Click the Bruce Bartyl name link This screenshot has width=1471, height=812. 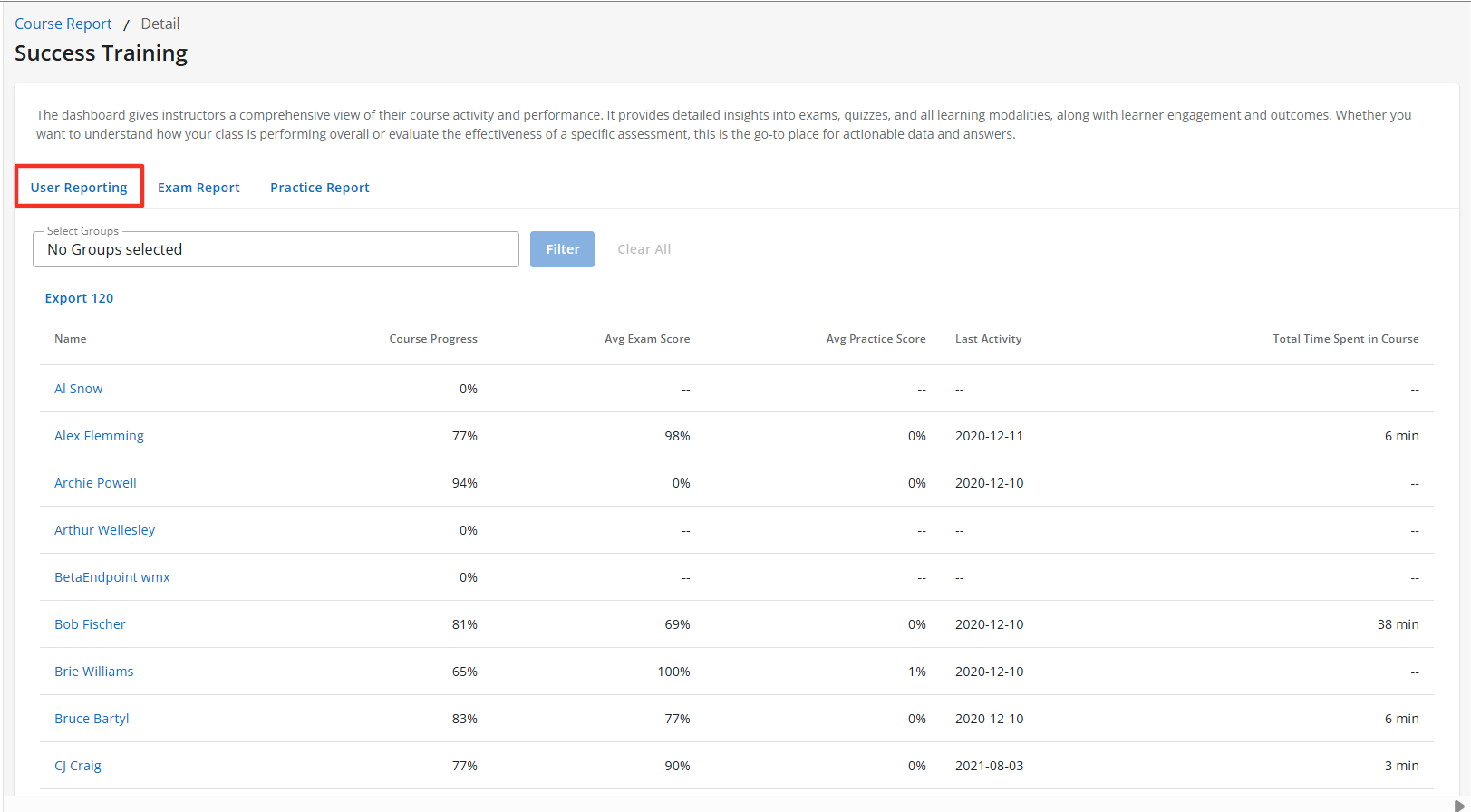tap(92, 719)
